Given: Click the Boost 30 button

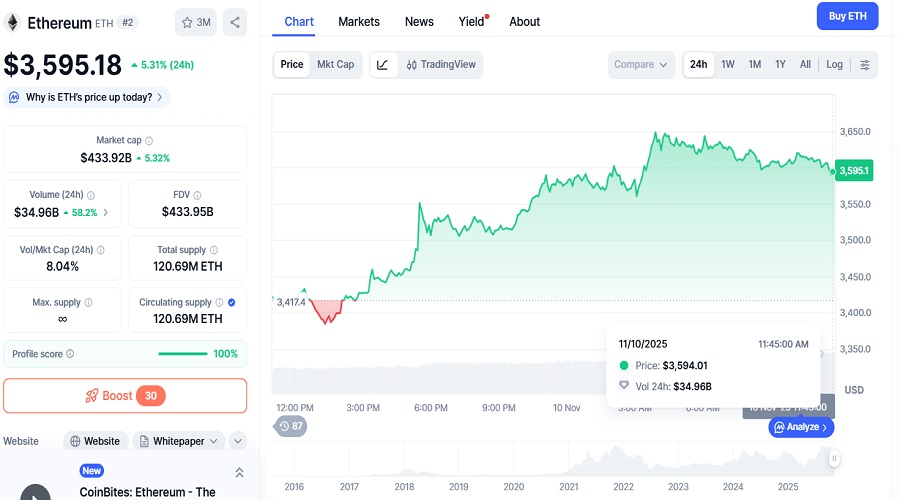Looking at the screenshot, I should click(125, 396).
